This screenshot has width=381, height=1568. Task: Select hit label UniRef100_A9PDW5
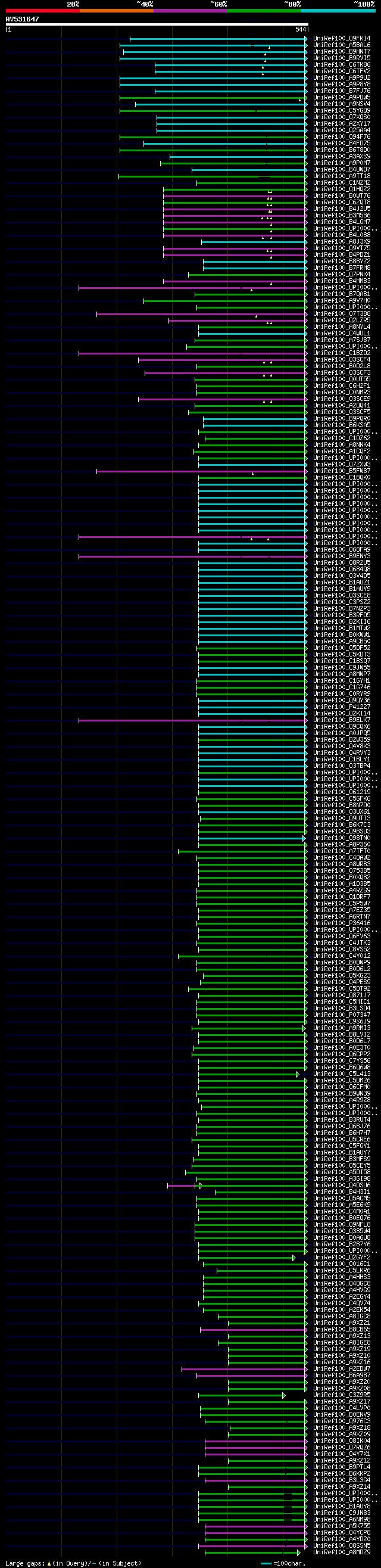click(342, 97)
